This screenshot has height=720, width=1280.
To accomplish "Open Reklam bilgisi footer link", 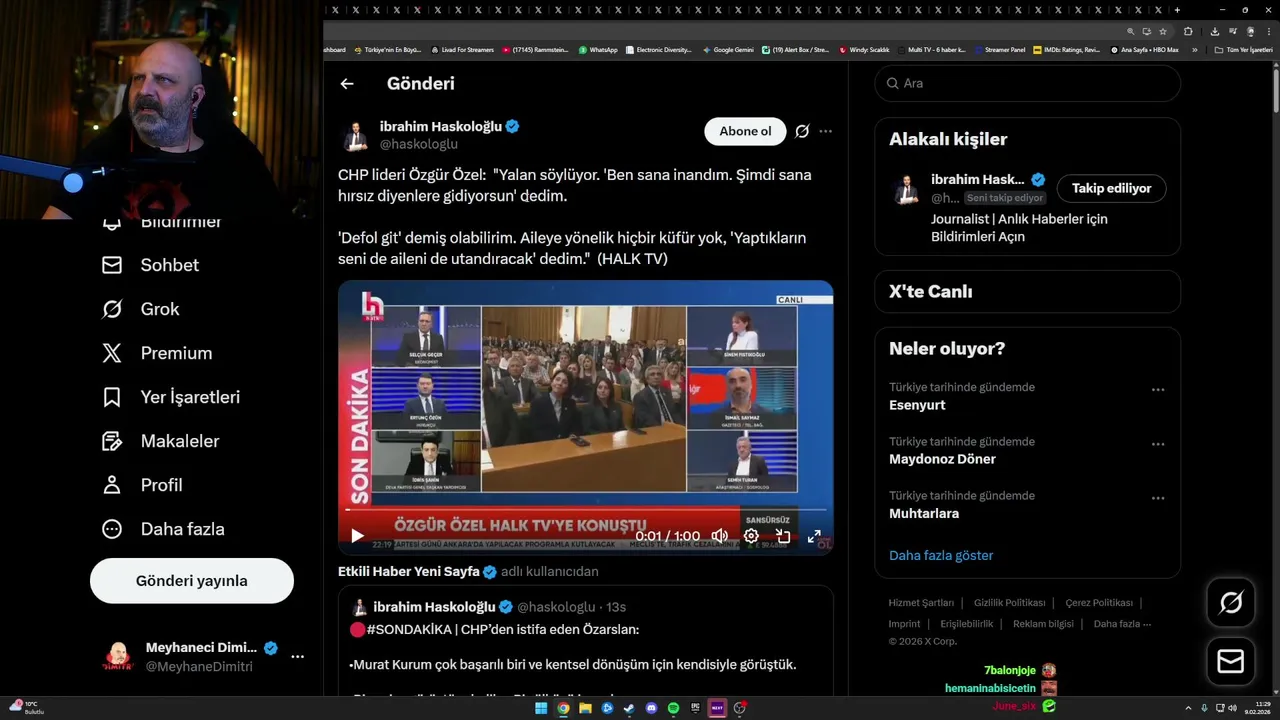I will pyautogui.click(x=1043, y=624).
